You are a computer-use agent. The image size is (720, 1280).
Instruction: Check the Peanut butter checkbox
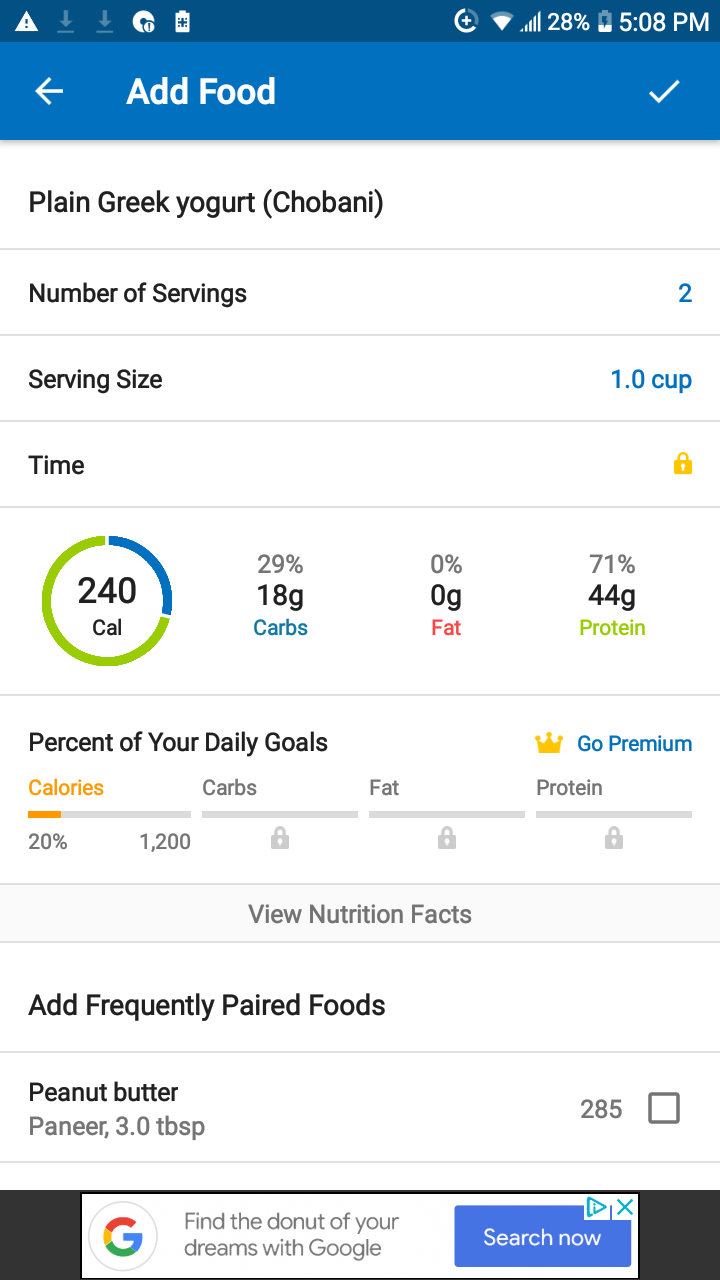pyautogui.click(x=664, y=1108)
